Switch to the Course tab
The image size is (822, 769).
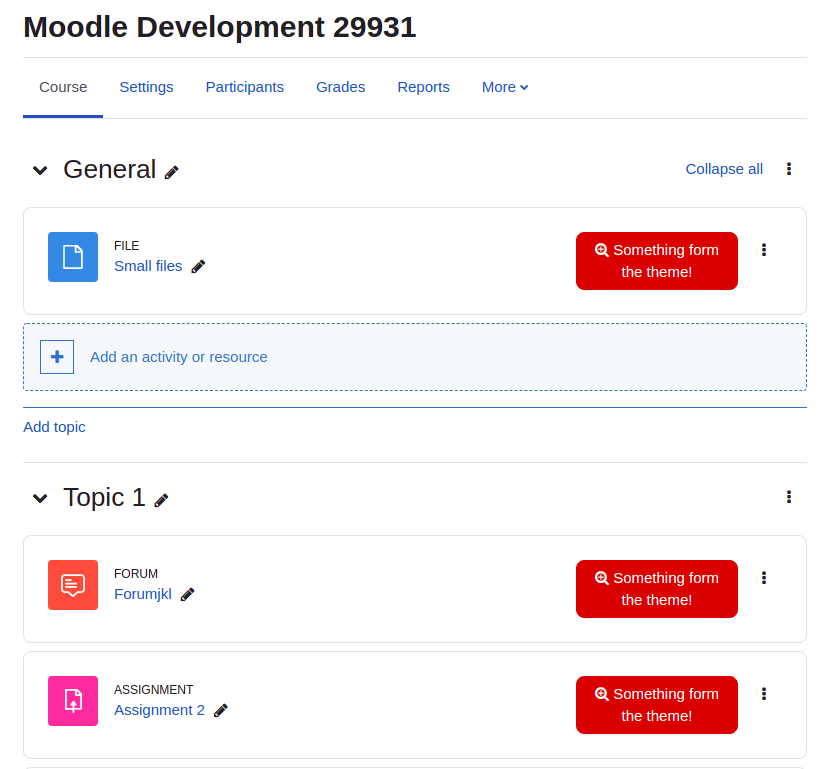coord(63,87)
